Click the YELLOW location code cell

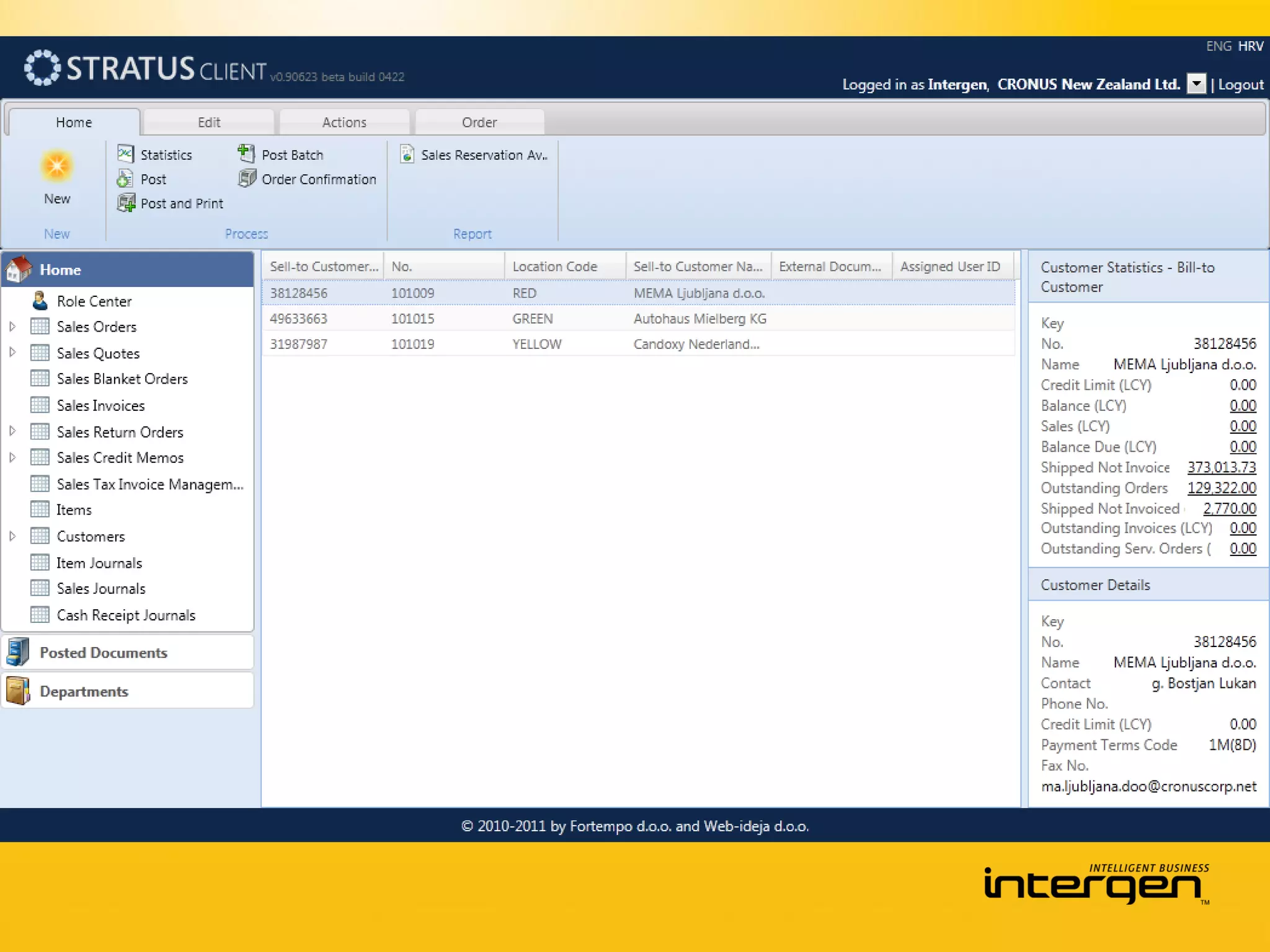coord(537,344)
